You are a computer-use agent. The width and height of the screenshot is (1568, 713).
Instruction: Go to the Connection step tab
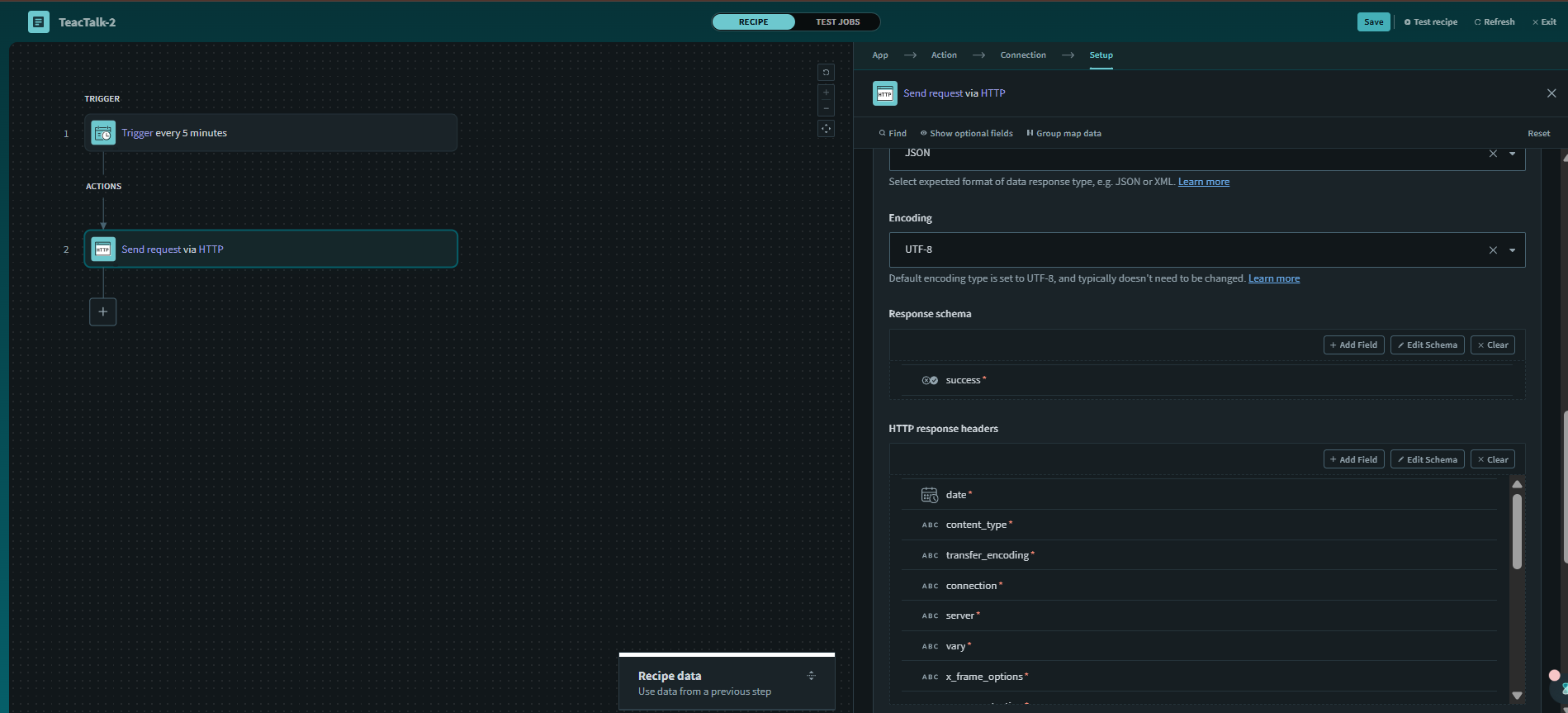[x=1022, y=55]
